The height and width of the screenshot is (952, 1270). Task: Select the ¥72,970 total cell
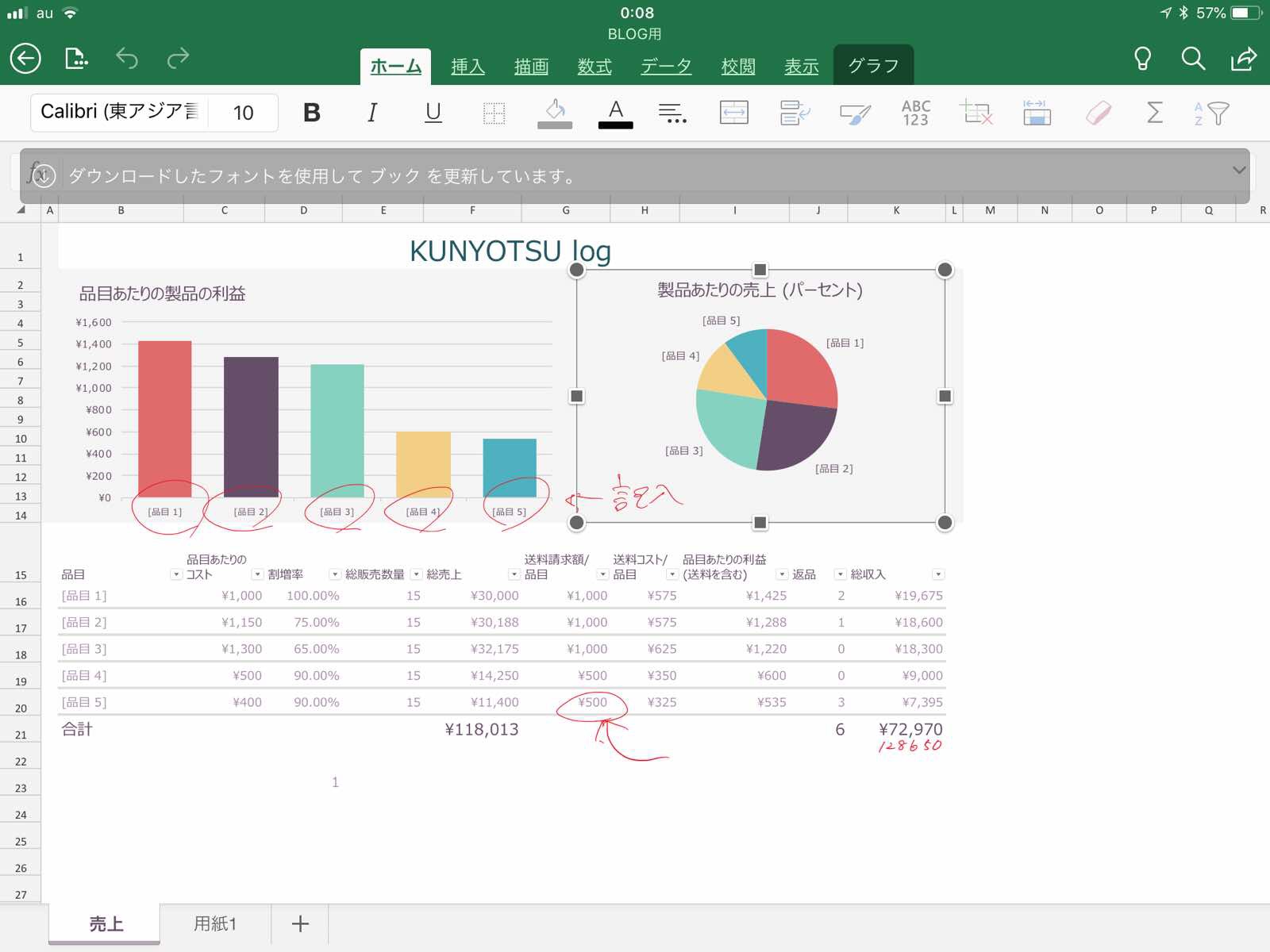[910, 729]
